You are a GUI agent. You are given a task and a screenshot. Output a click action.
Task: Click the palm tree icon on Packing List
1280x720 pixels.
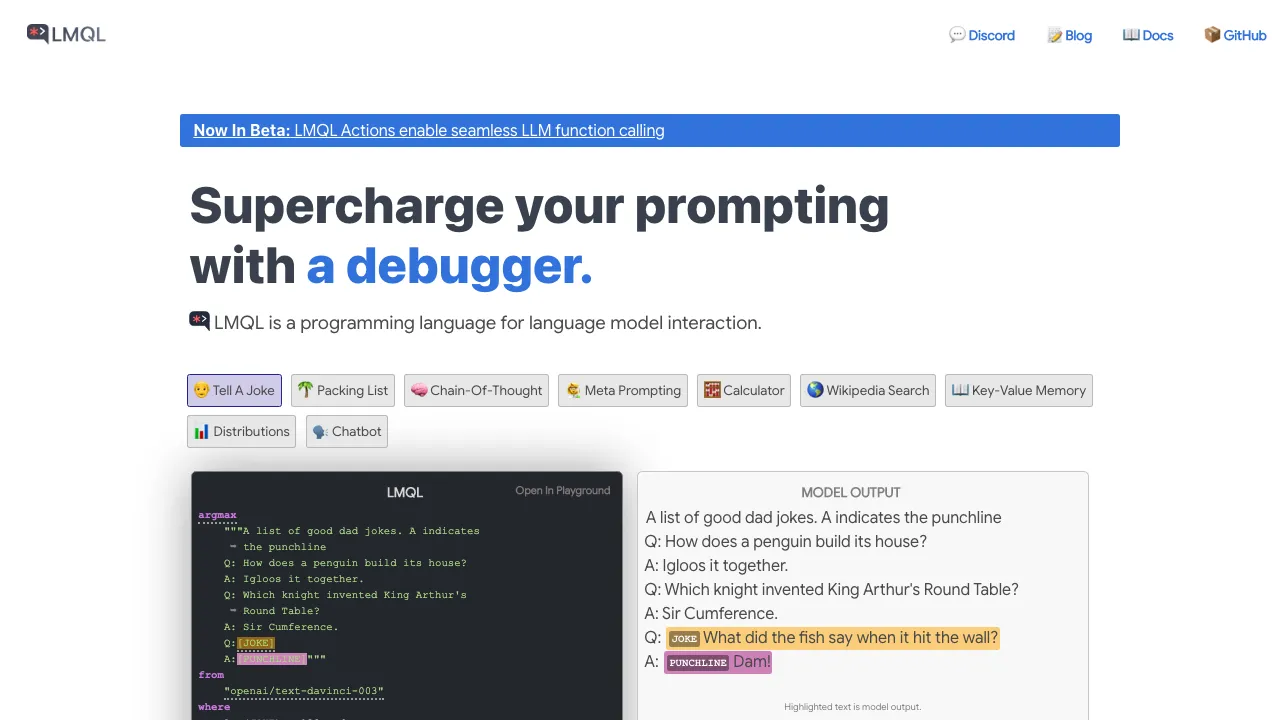point(305,390)
